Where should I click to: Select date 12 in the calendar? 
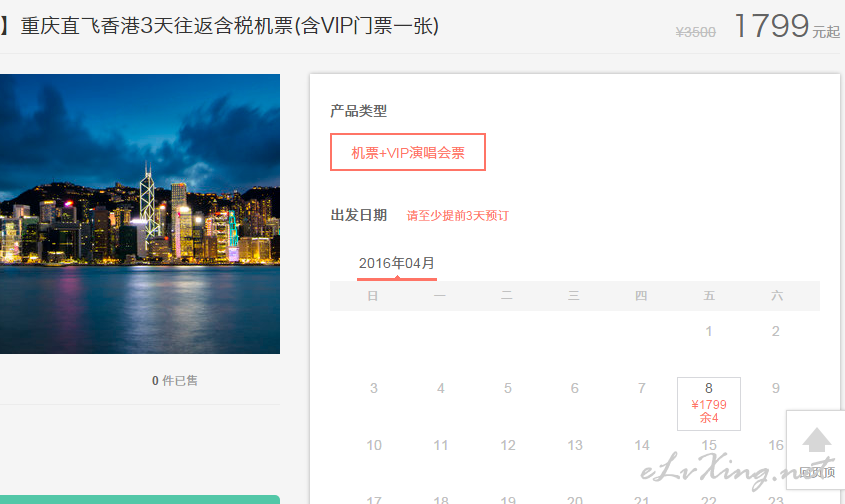[508, 445]
